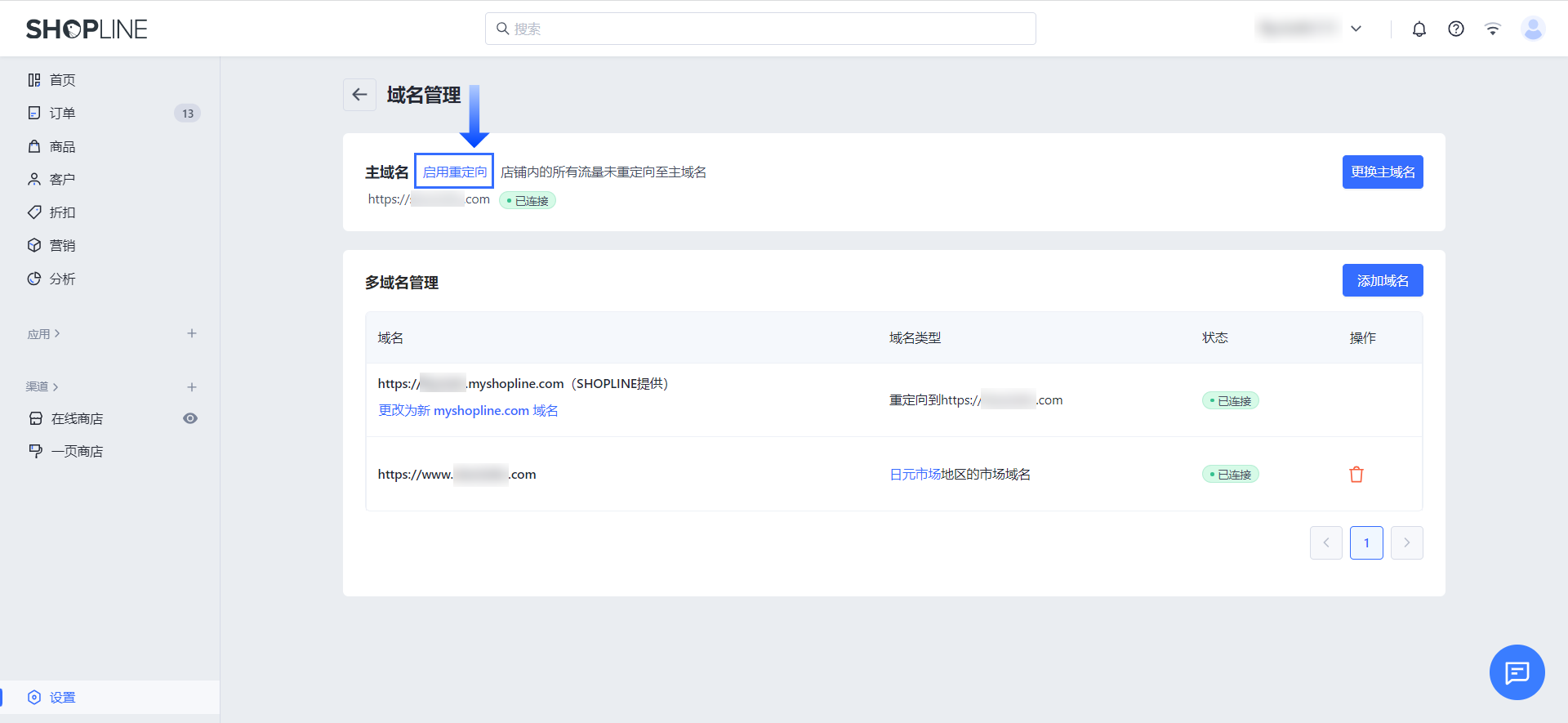Open the user avatar profile
The height and width of the screenshot is (723, 1568).
(x=1533, y=29)
